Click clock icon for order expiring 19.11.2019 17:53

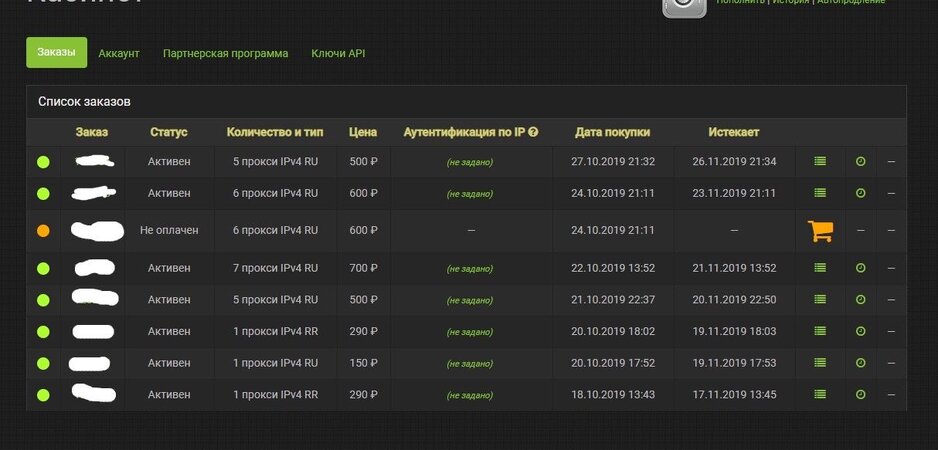tap(860, 363)
